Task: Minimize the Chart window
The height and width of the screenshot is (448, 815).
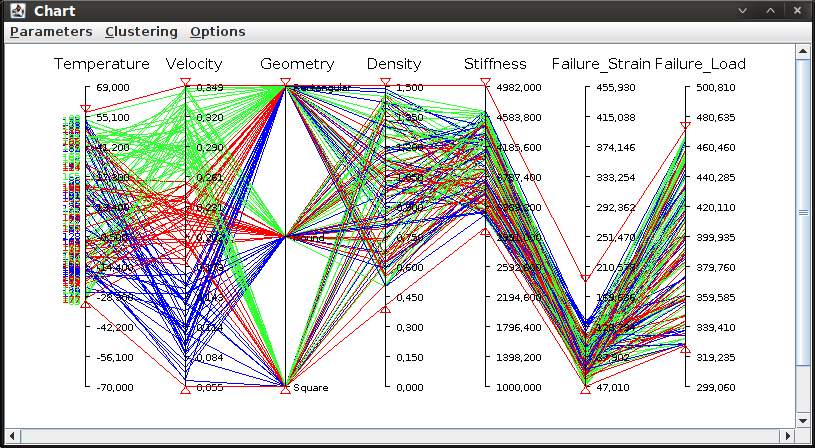Action: point(742,10)
